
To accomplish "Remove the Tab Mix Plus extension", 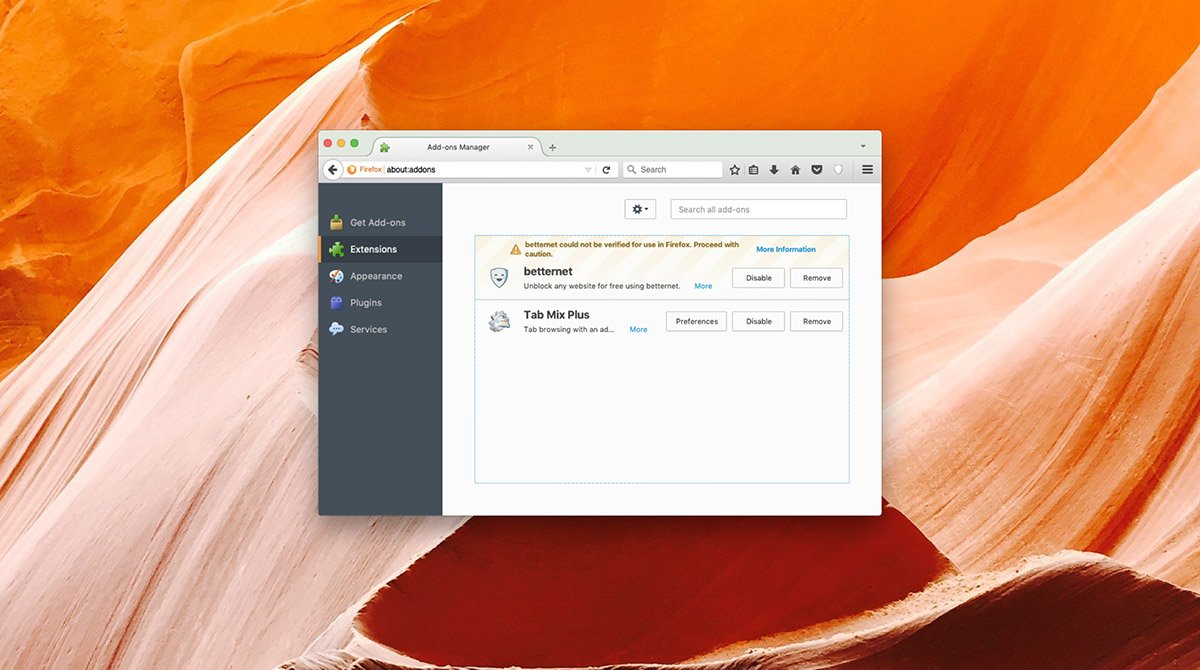I will tap(817, 321).
